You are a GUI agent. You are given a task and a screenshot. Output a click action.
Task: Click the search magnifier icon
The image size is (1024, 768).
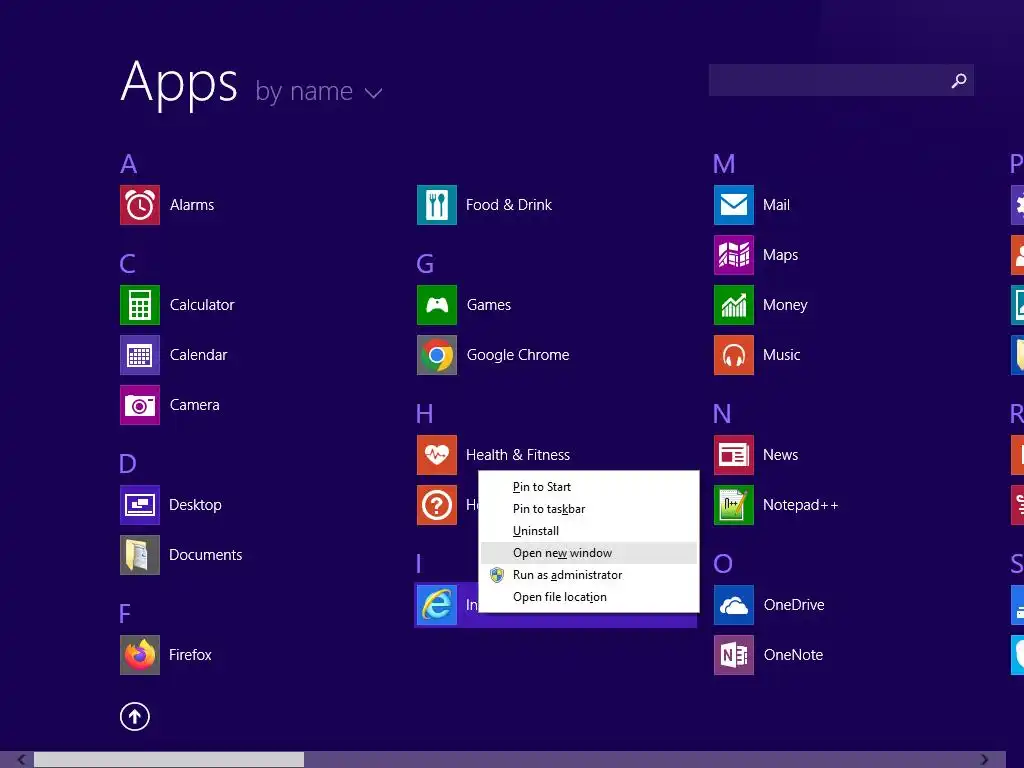click(x=959, y=80)
